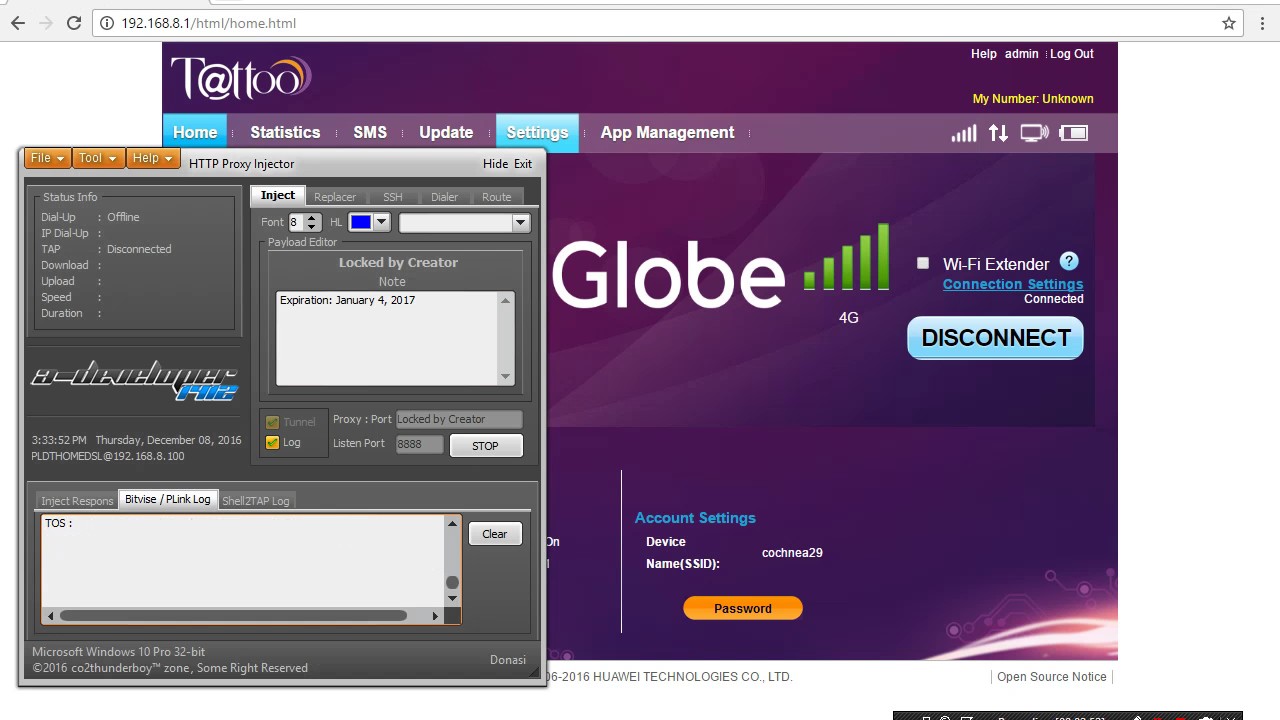Open the Connection Settings link

[x=1013, y=284]
